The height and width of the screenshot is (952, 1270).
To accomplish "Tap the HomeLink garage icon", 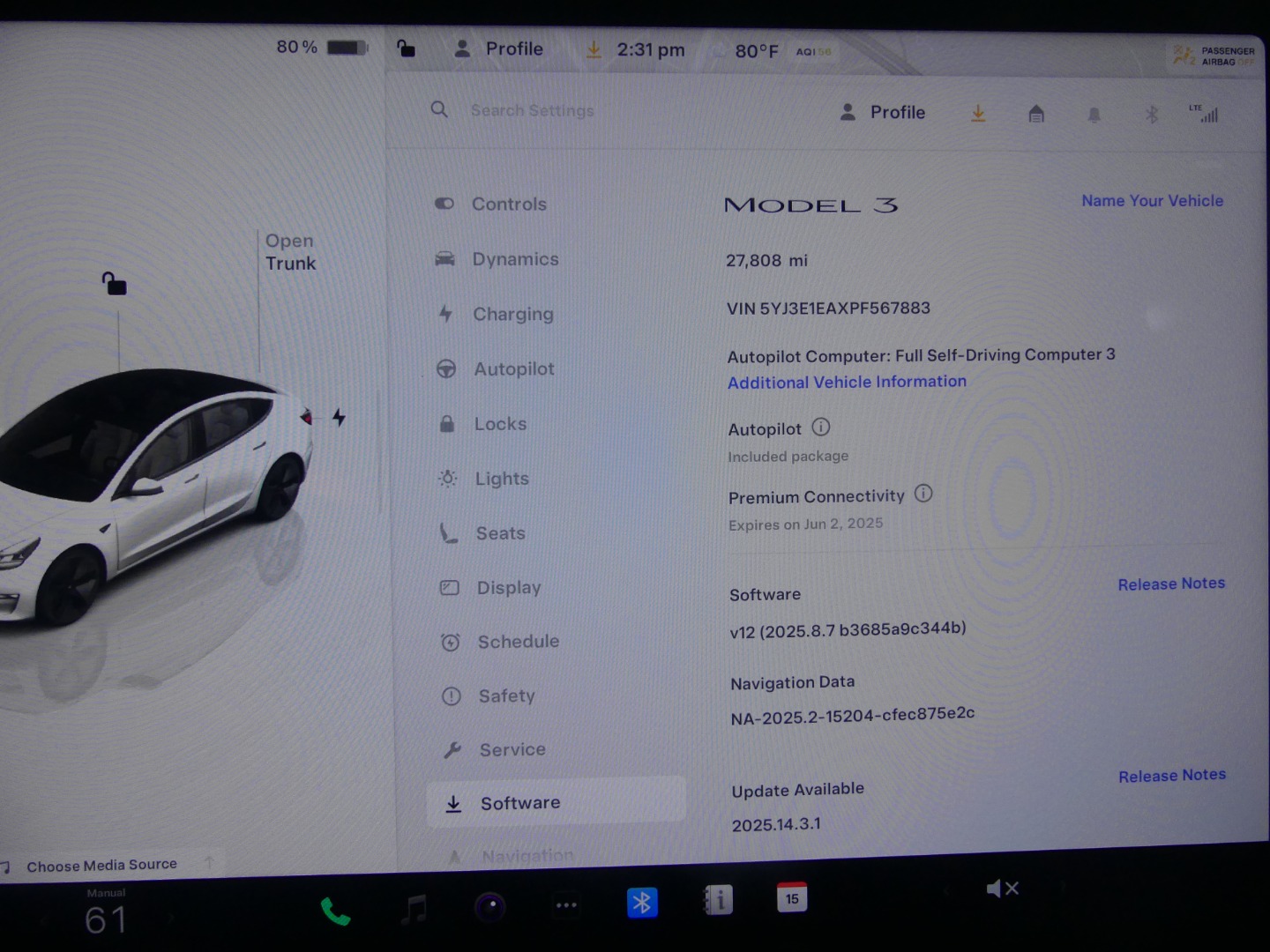I will click(1036, 114).
